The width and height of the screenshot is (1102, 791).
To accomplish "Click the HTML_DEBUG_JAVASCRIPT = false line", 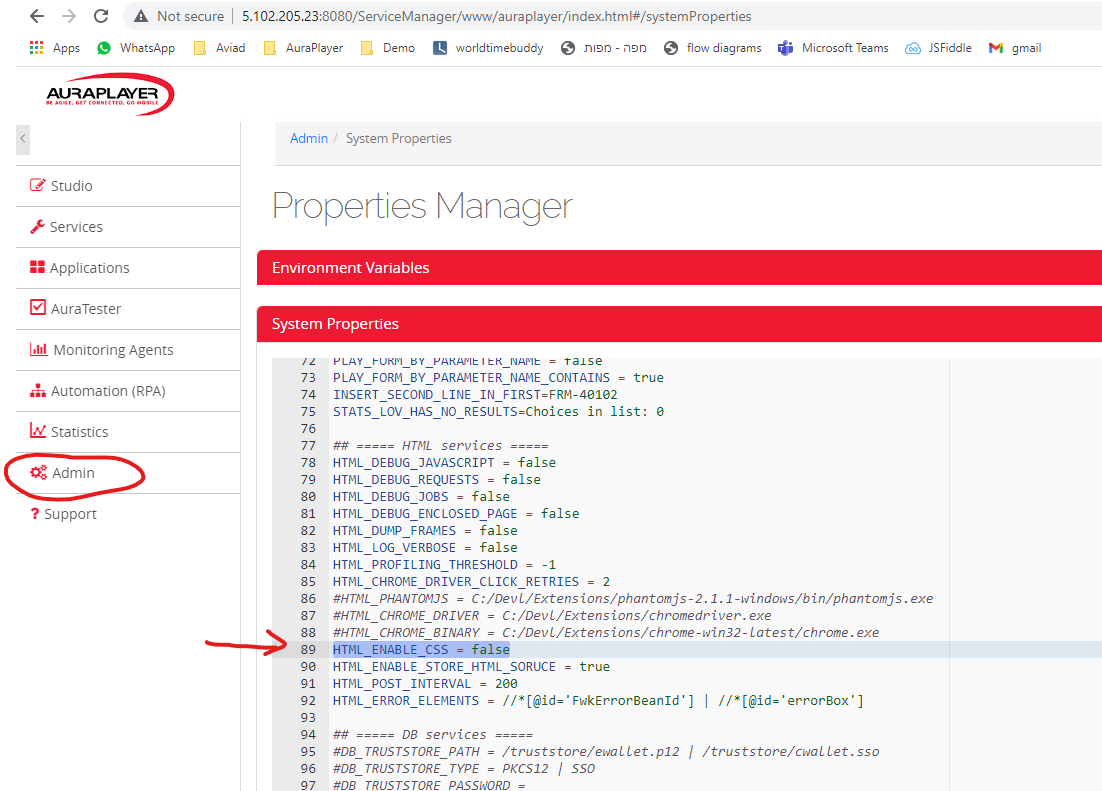I will tap(444, 463).
